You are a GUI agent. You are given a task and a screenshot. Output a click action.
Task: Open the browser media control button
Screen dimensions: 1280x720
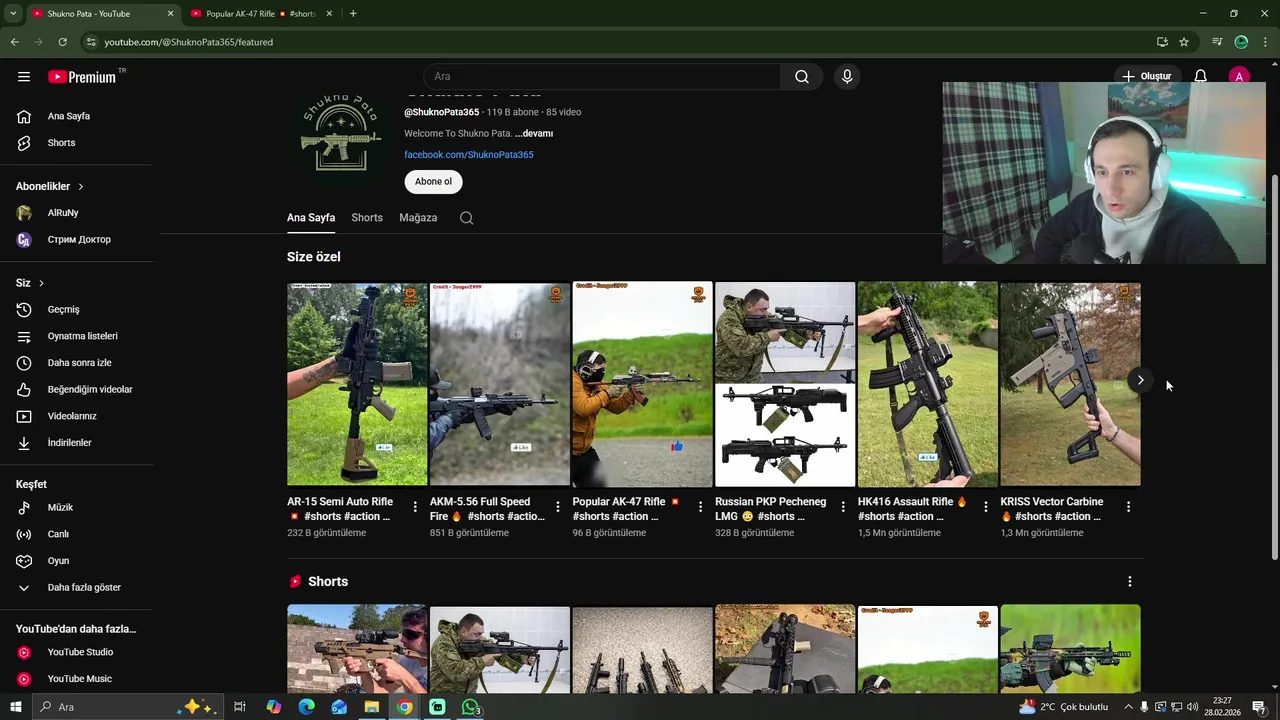1217,42
